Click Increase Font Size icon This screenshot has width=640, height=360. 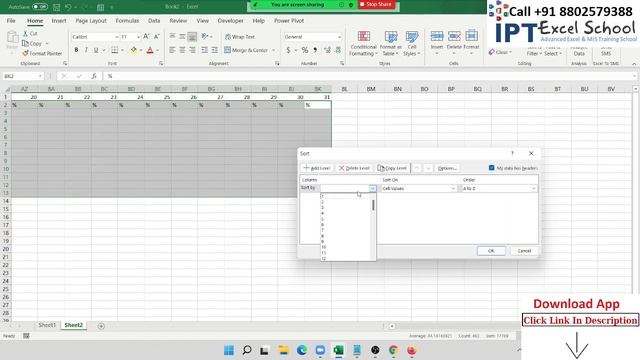point(146,37)
